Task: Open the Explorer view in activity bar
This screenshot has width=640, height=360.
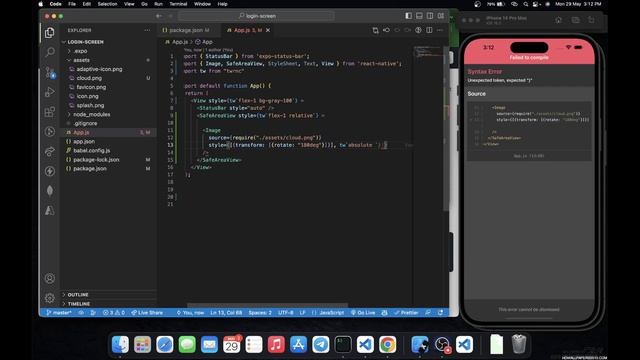Action: pos(50,33)
